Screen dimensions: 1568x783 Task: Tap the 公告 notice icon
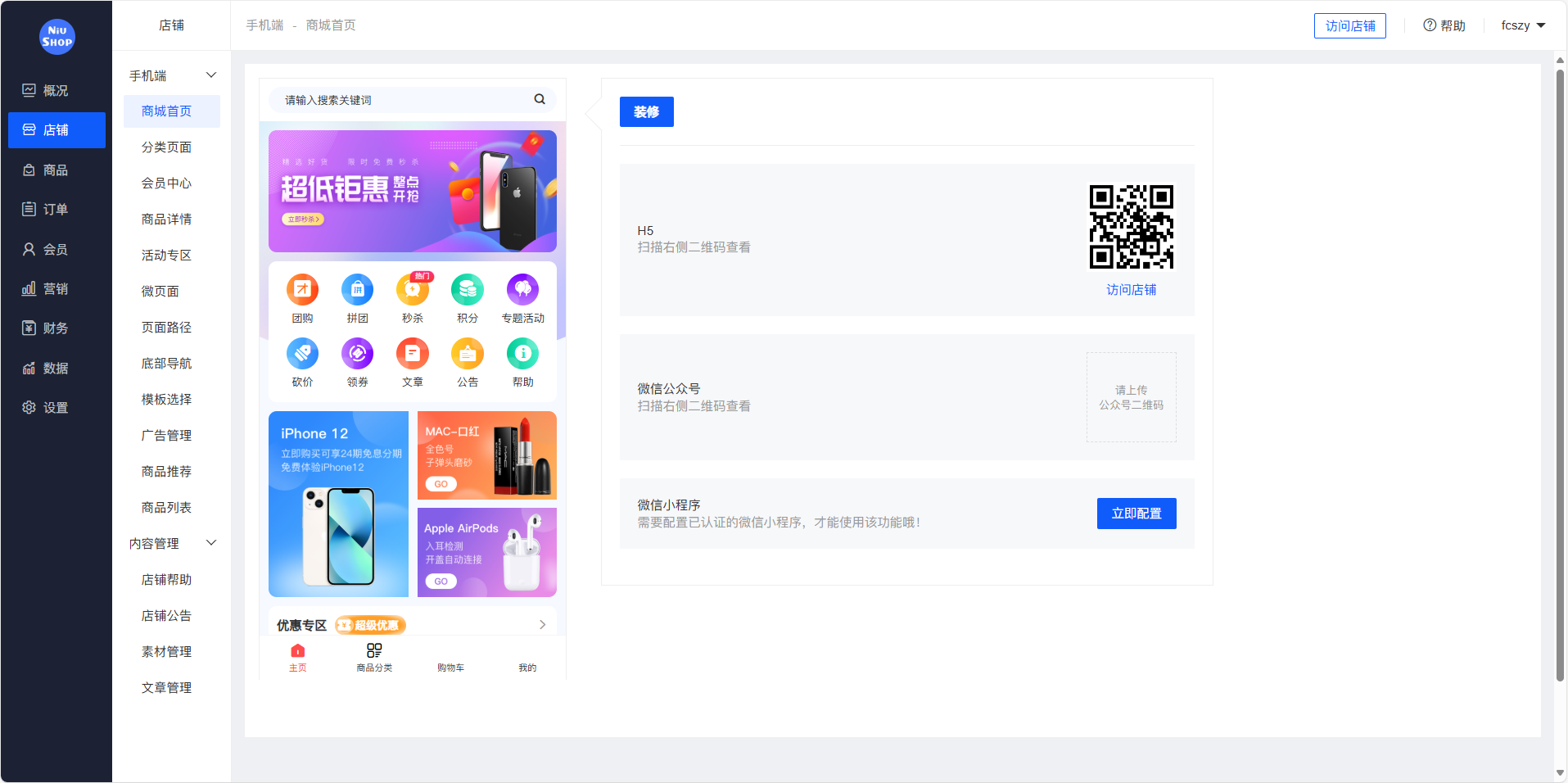[x=468, y=353]
